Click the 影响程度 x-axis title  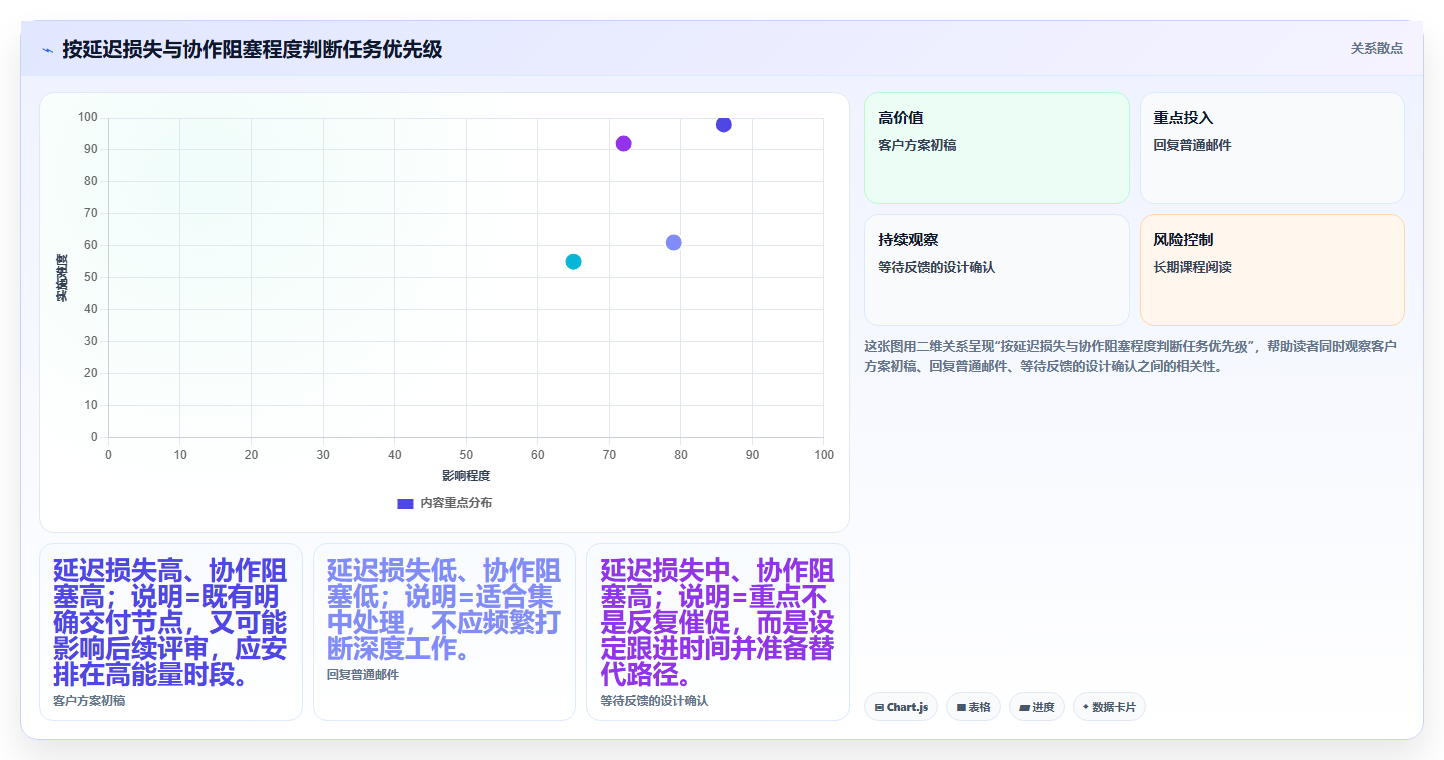[x=466, y=475]
